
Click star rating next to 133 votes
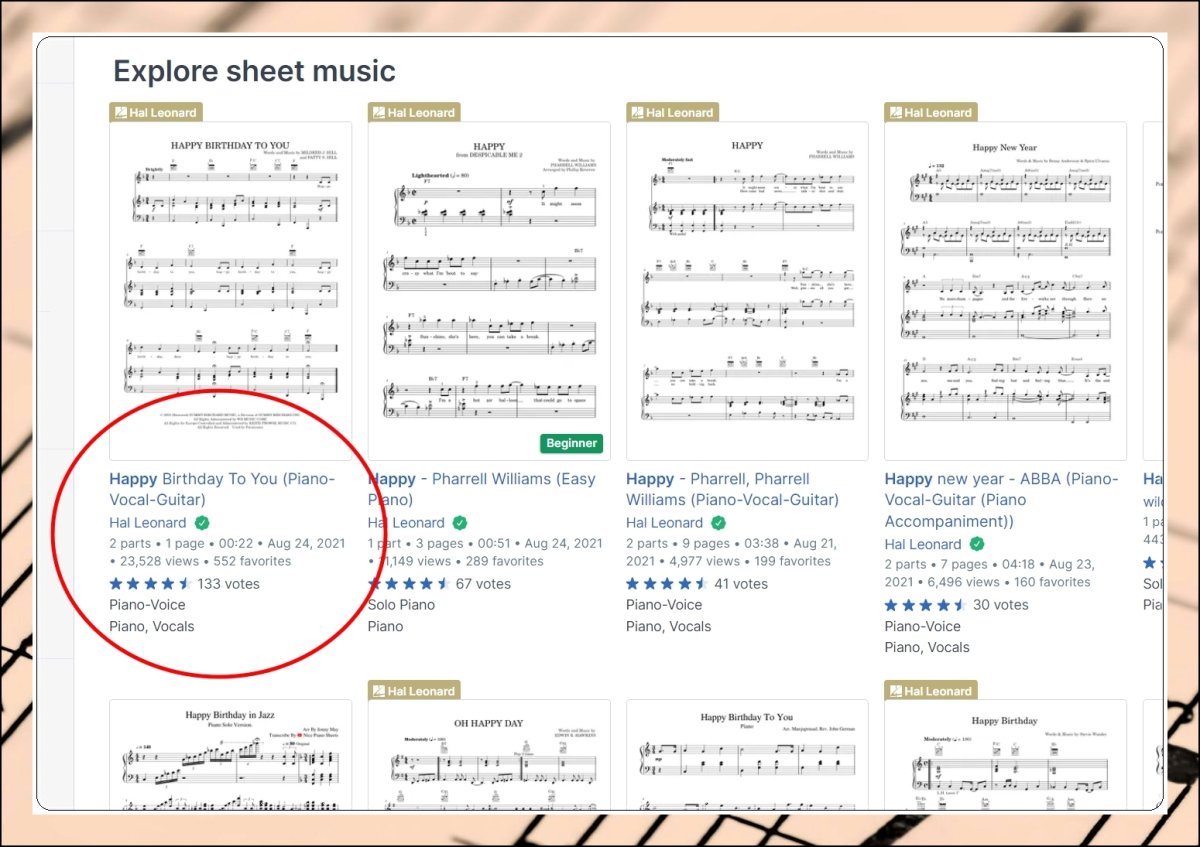(150, 583)
